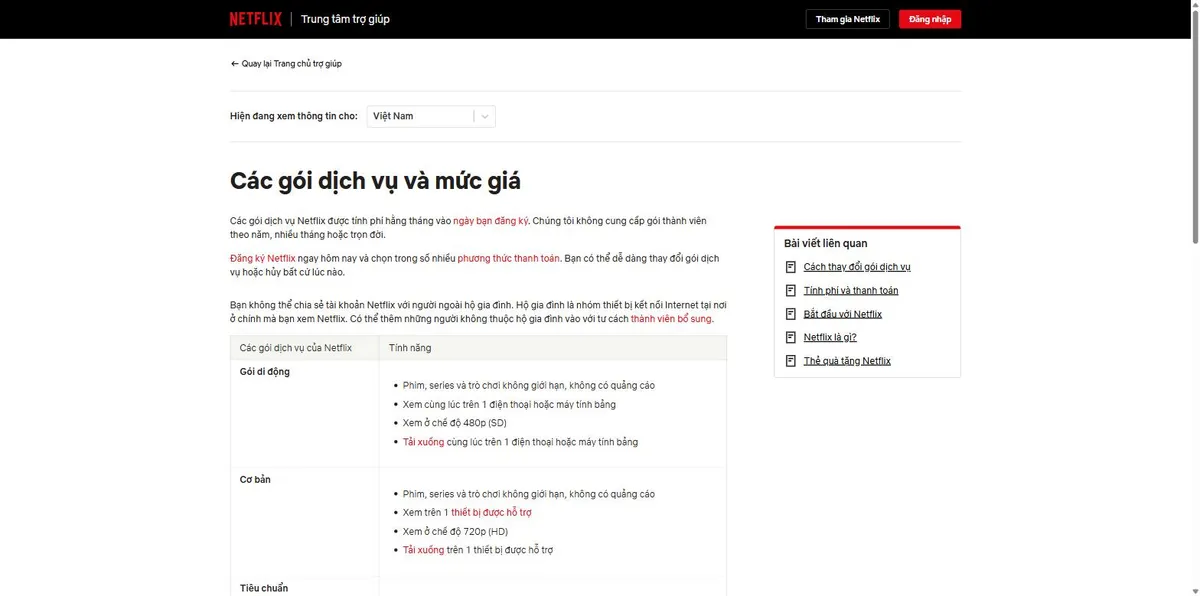Open the thiết bị được hỗ trợ link
This screenshot has height=596, width=1200.
pyautogui.click(x=491, y=513)
